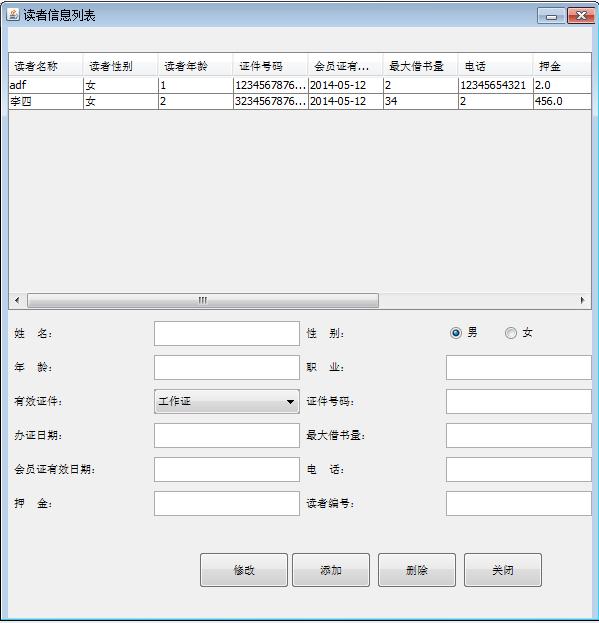Click the horizontal scrollbar right arrow
This screenshot has width=599, height=623.
(582, 300)
